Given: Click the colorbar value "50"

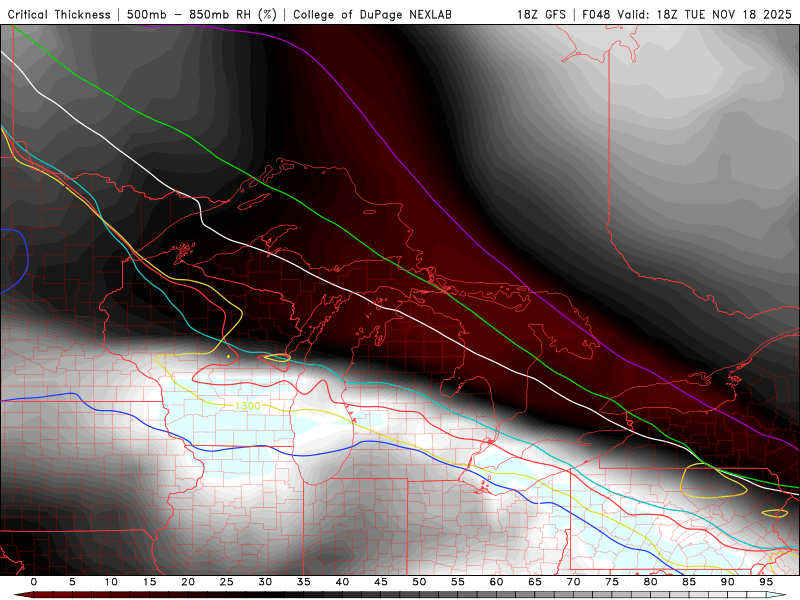Looking at the screenshot, I should click(x=419, y=582).
